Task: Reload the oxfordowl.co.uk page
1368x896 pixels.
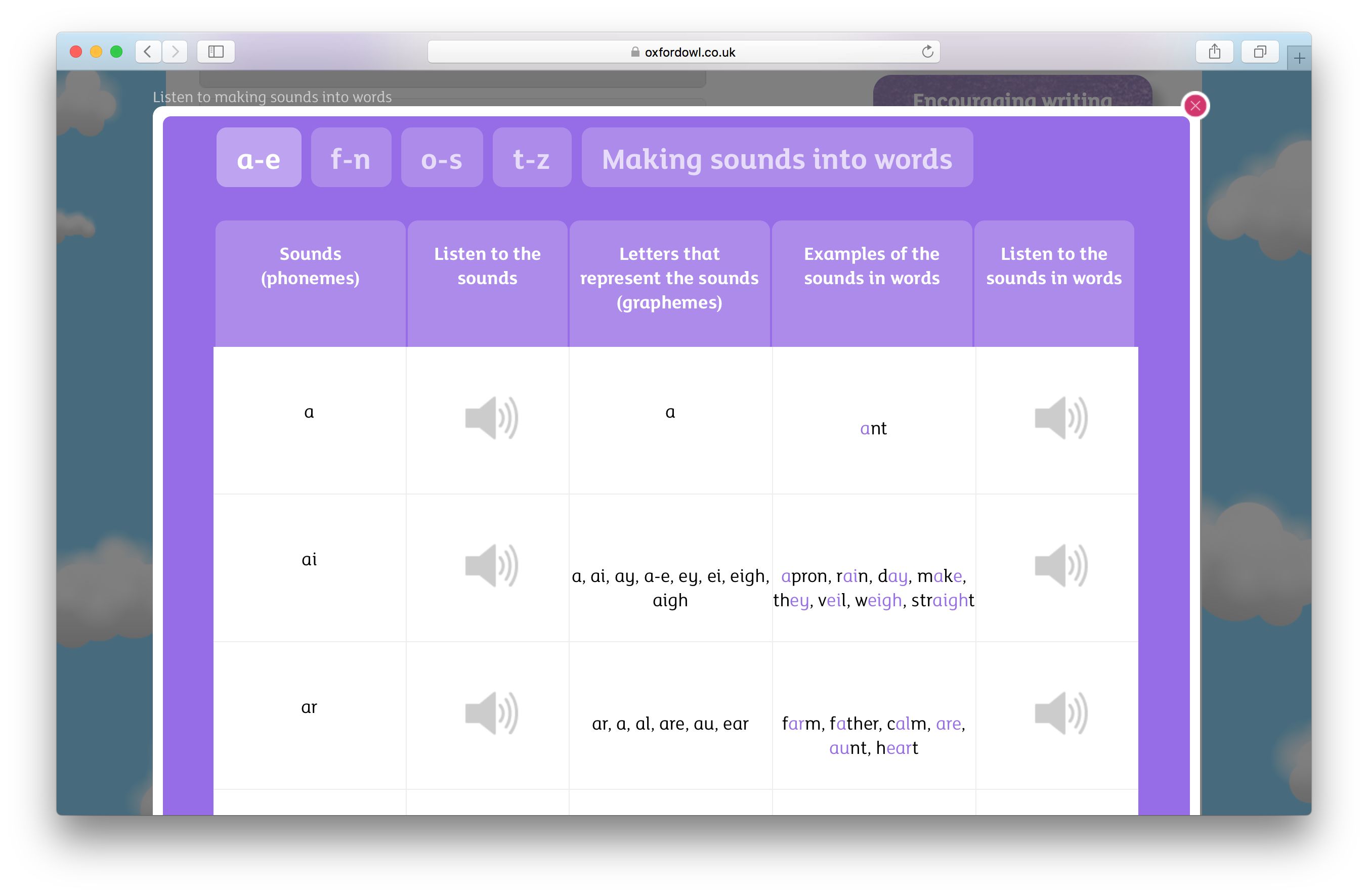Action: click(x=927, y=52)
